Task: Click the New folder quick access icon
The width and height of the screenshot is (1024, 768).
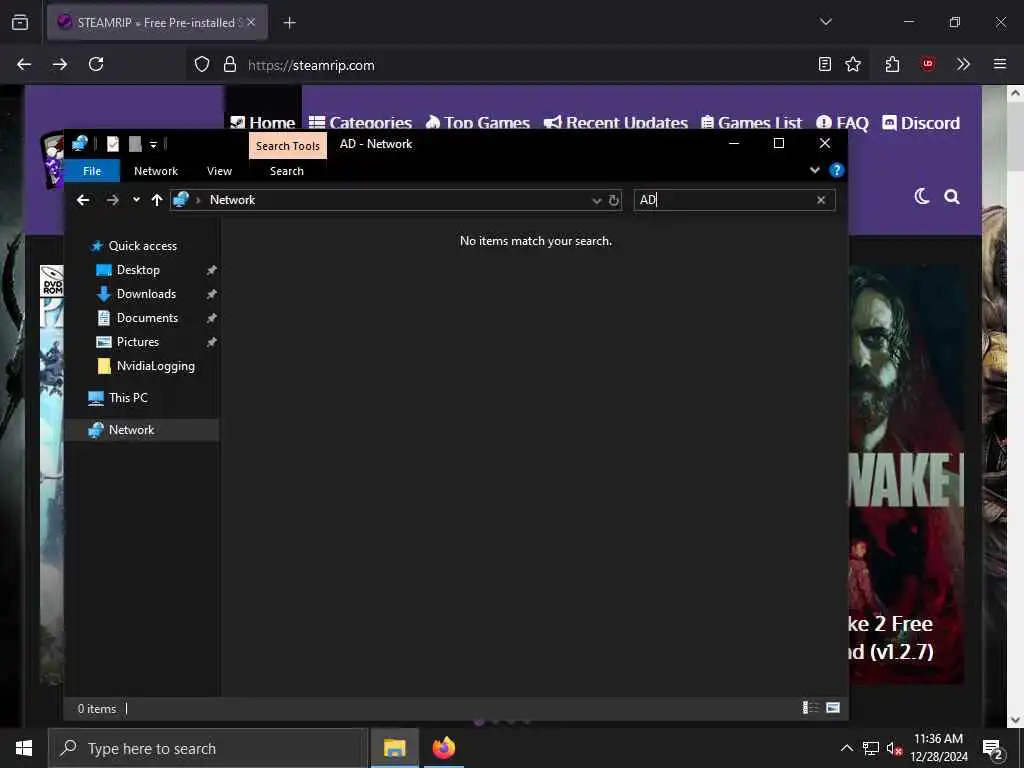Action: [135, 144]
